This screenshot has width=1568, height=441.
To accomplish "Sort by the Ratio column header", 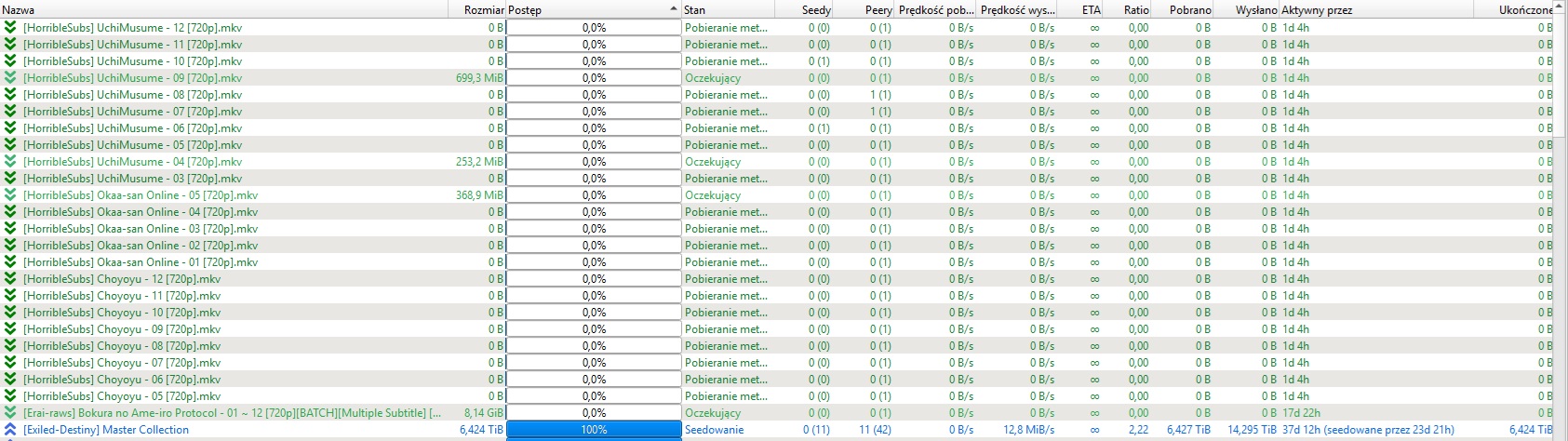I will click(1129, 9).
